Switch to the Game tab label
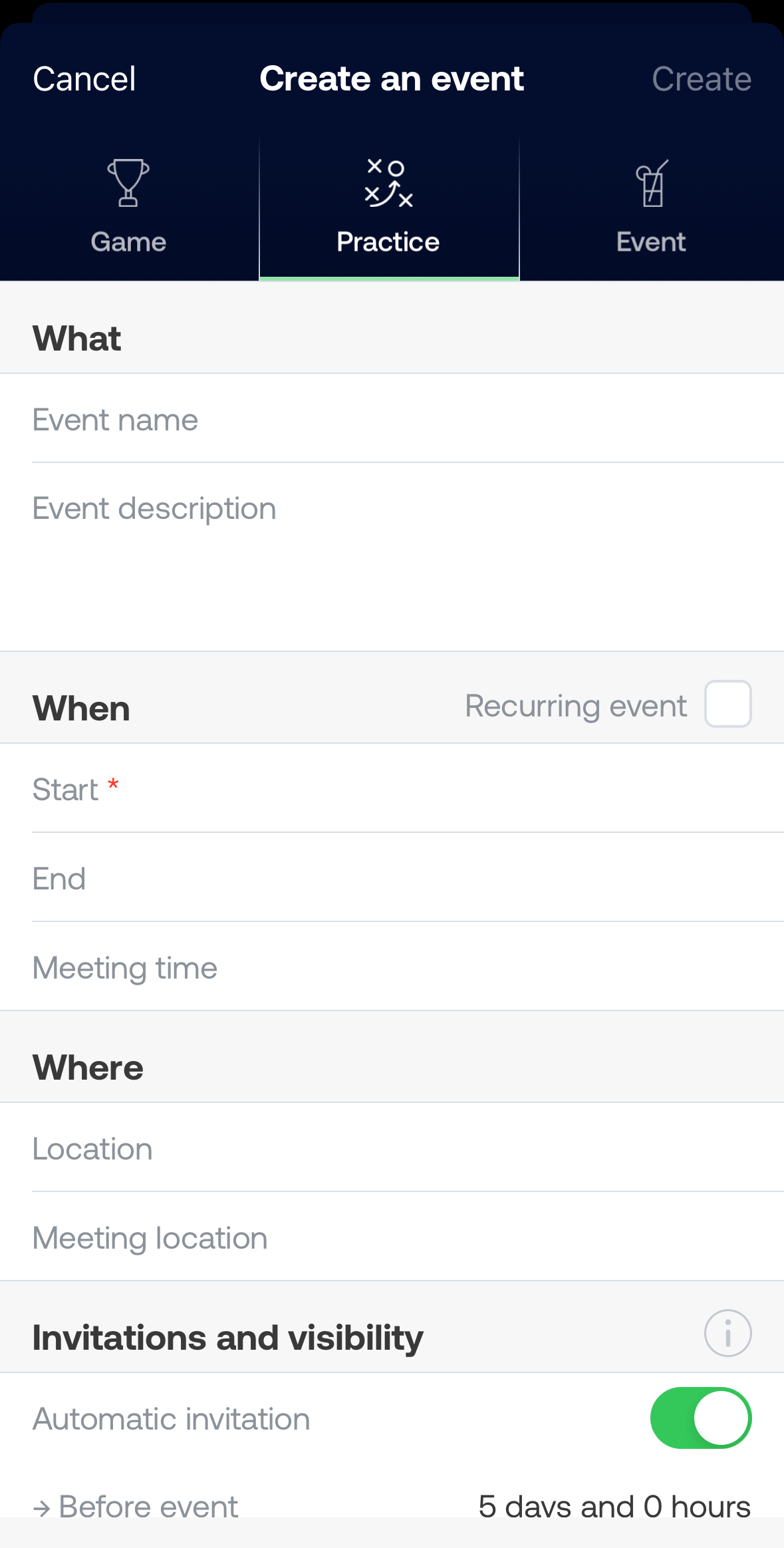The height and width of the screenshot is (1548, 784). 128,242
